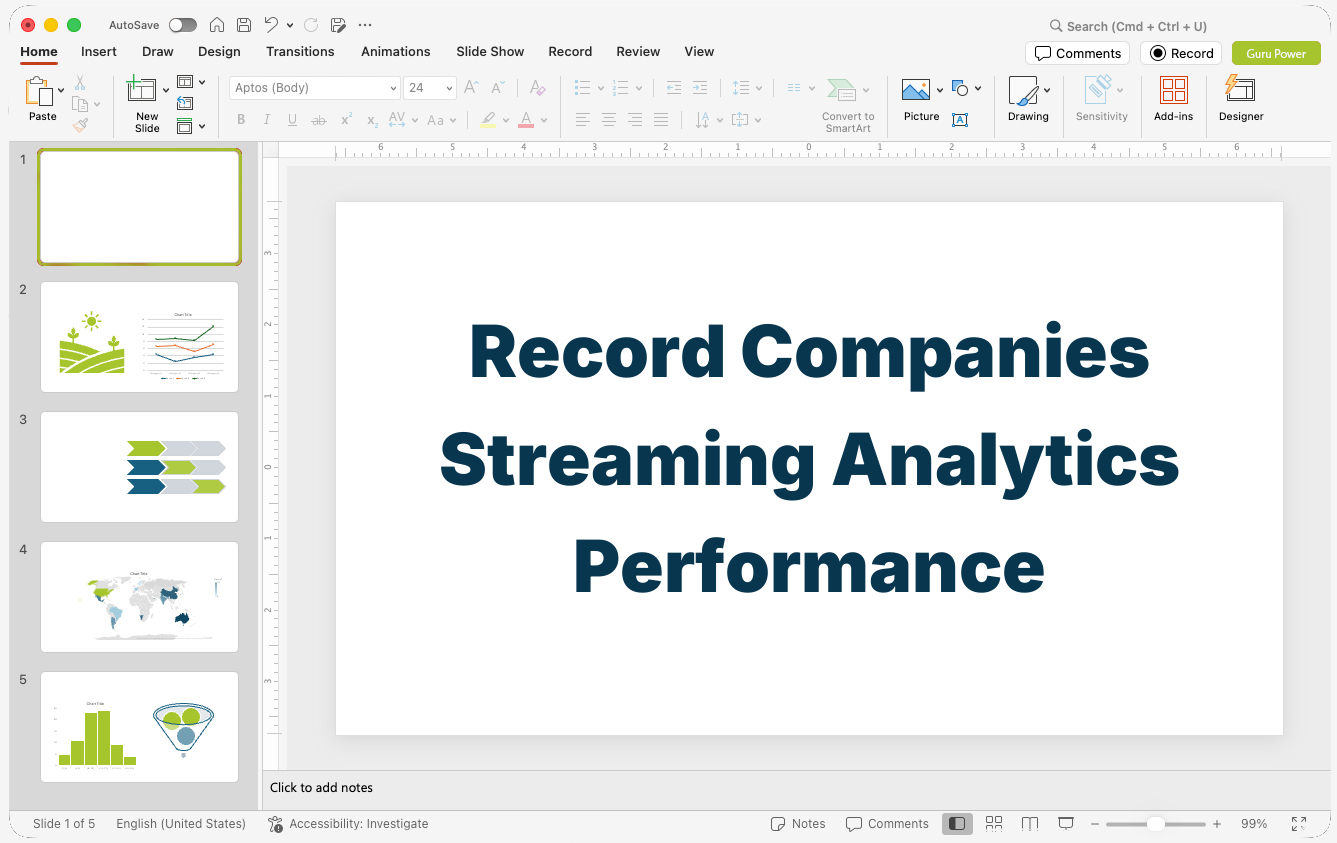Image resolution: width=1337 pixels, height=843 pixels.
Task: Switch to the Transitions tab
Action: [x=300, y=52]
